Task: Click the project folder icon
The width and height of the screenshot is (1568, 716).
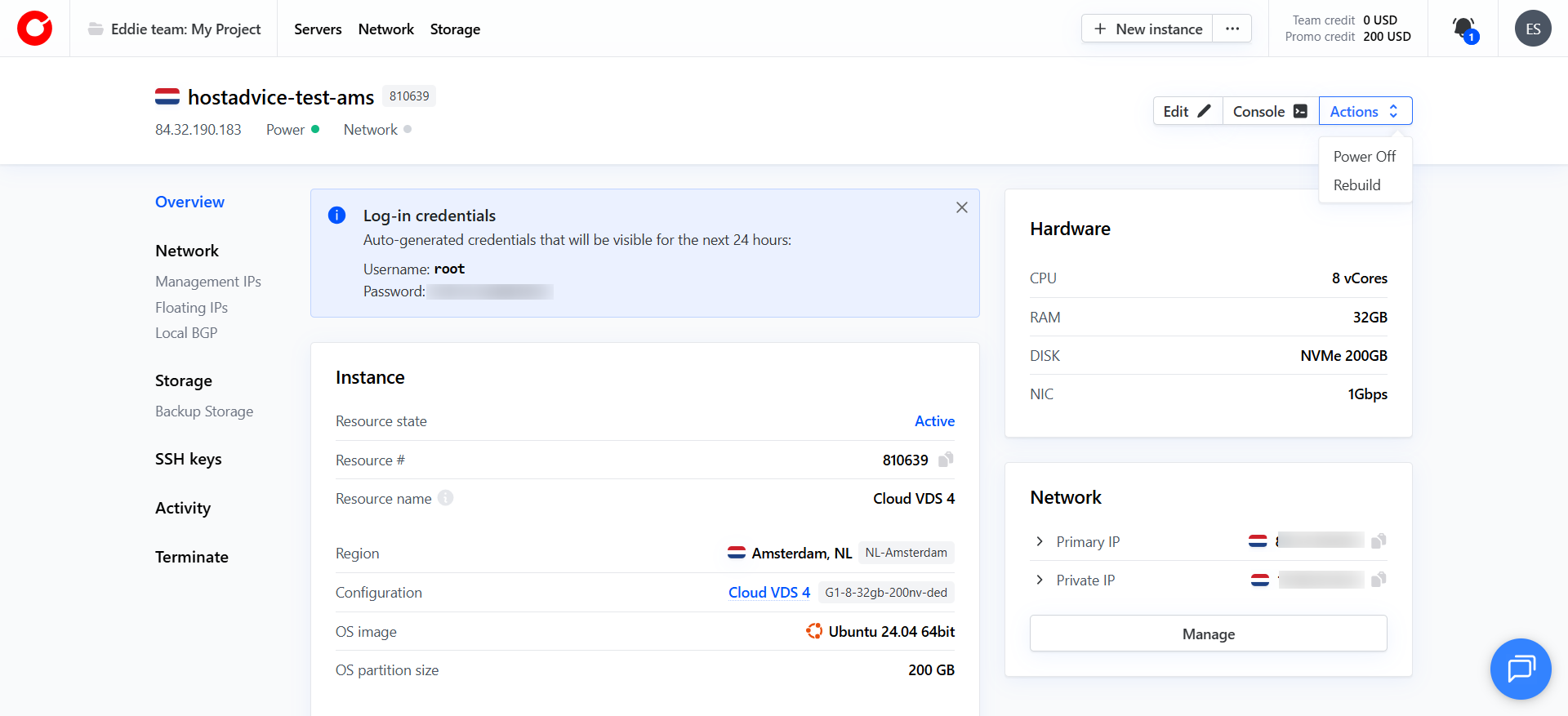Action: point(96,29)
